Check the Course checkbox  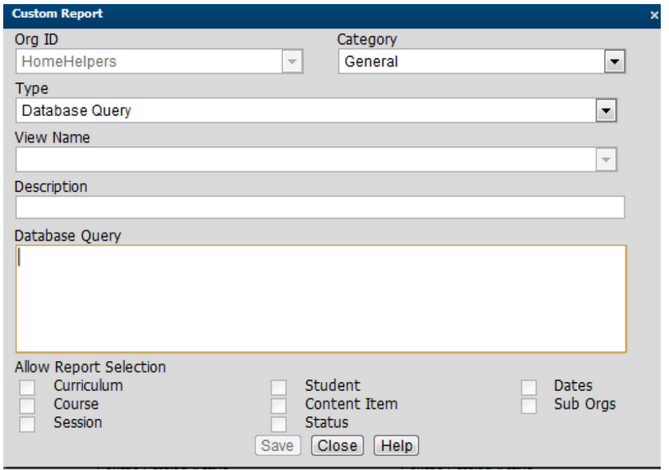28,405
